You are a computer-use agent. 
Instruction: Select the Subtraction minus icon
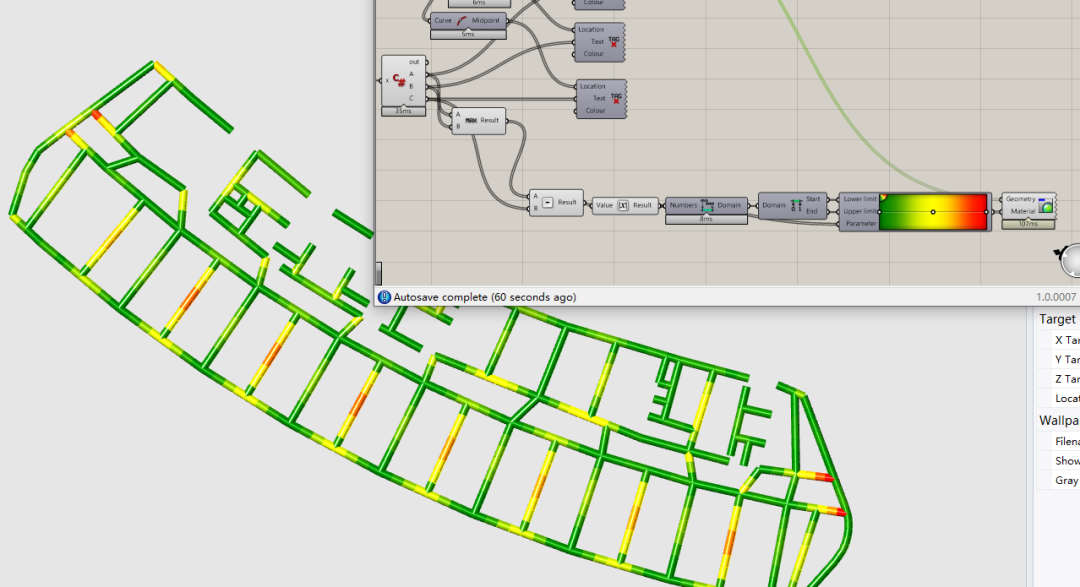pyautogui.click(x=548, y=203)
